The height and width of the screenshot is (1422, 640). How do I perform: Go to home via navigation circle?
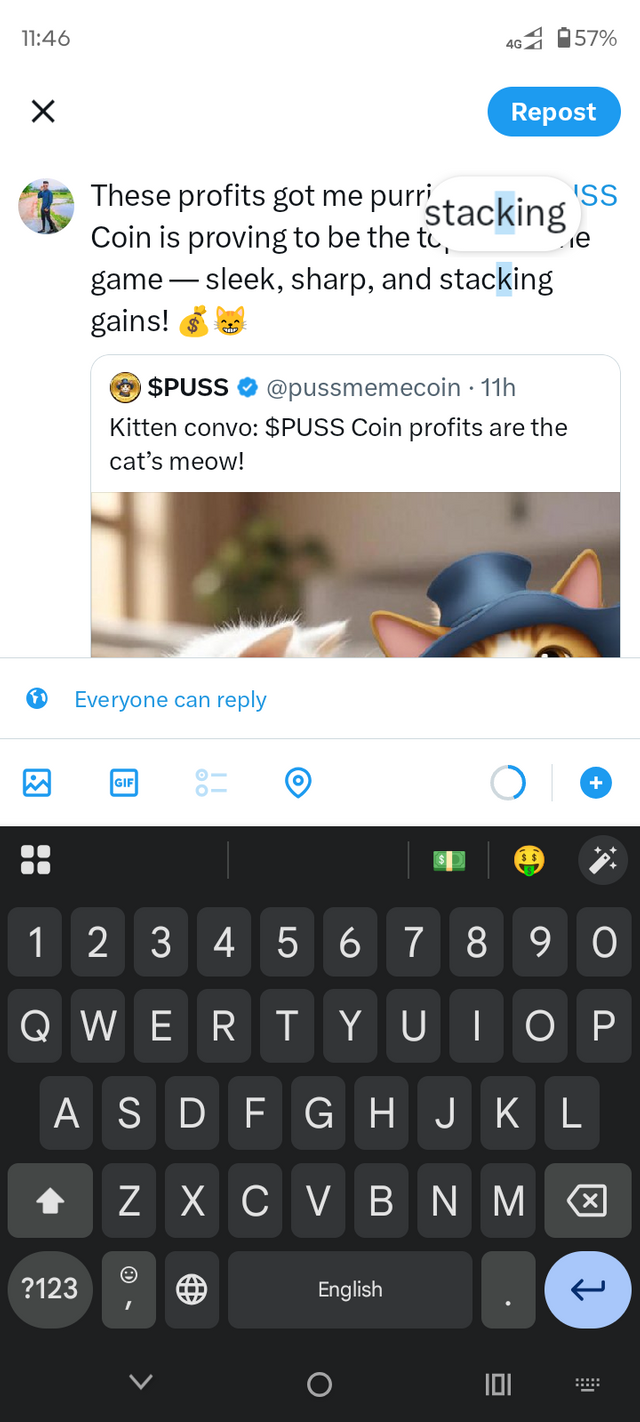coord(319,1384)
